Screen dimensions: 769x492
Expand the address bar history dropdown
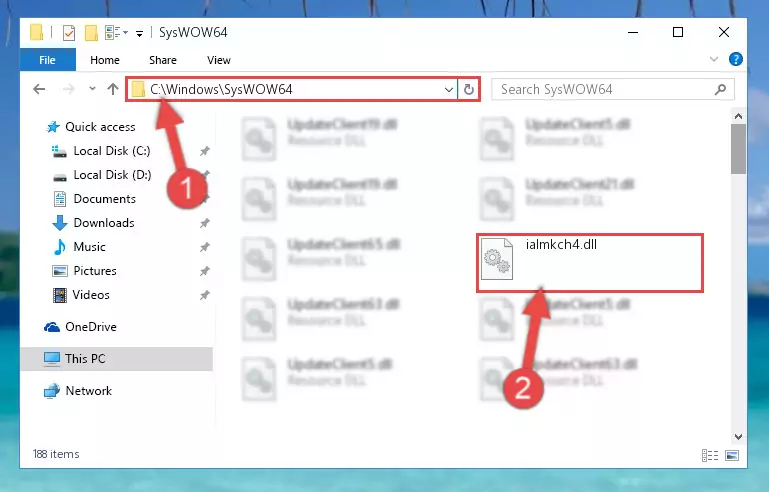pyautogui.click(x=448, y=90)
